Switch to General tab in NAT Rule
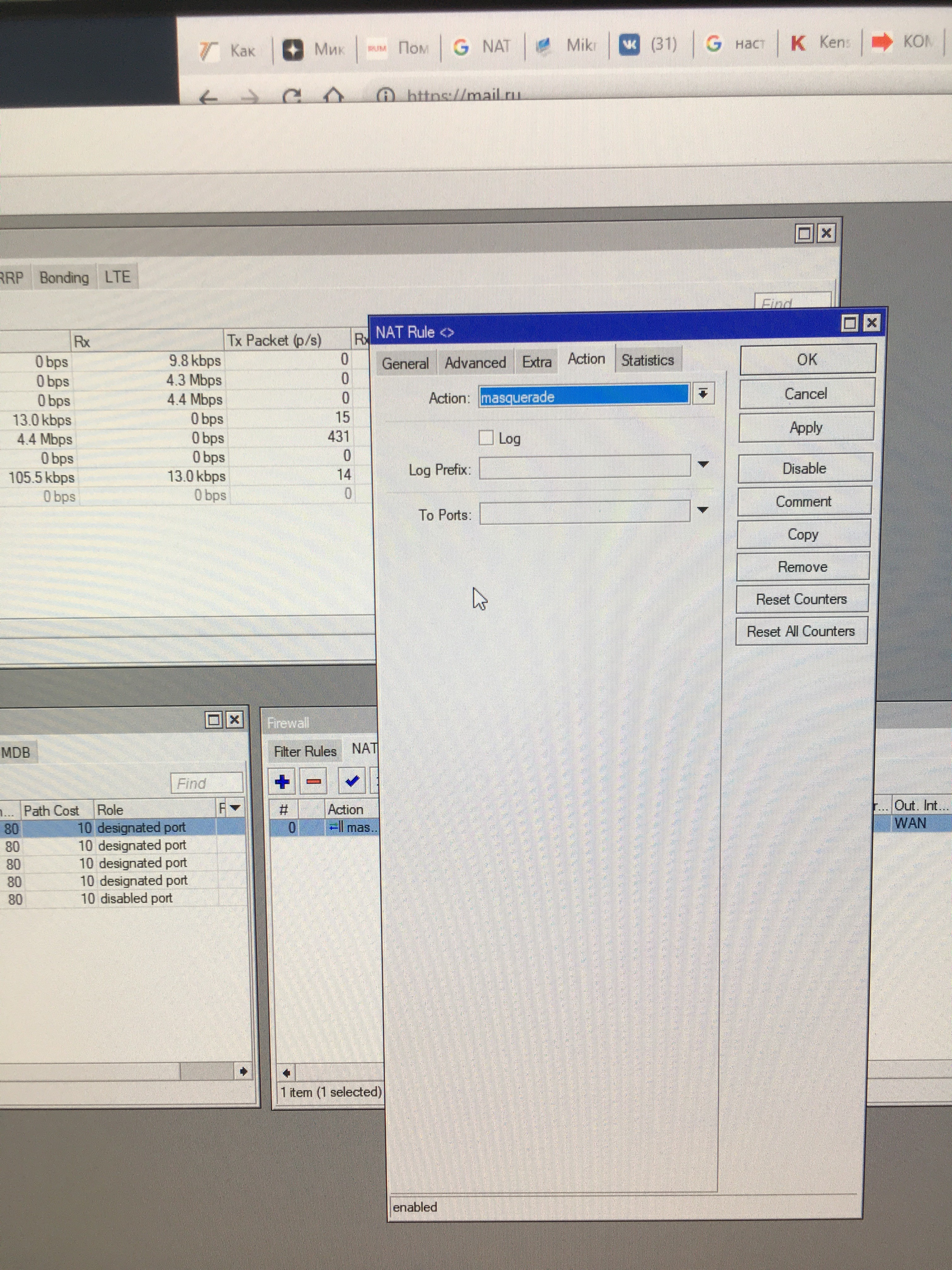Viewport: 952px width, 1270px height. point(405,363)
